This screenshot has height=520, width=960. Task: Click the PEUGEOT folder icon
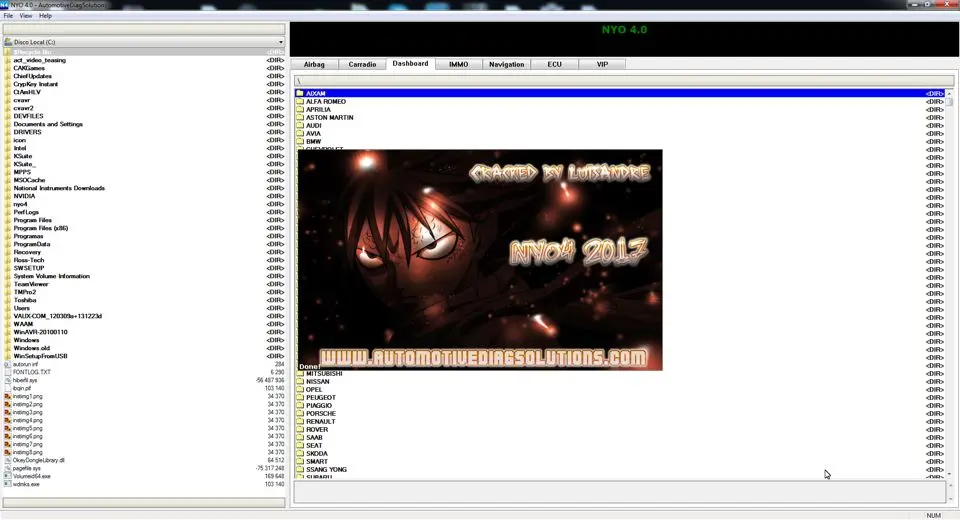point(300,398)
